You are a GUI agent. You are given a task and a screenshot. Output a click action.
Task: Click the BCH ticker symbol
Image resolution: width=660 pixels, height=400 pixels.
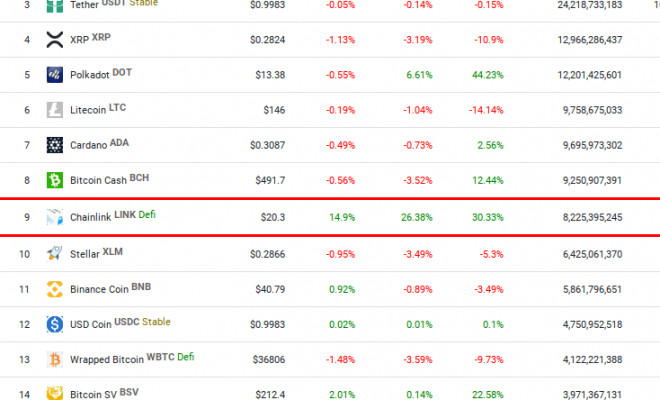[x=139, y=178]
